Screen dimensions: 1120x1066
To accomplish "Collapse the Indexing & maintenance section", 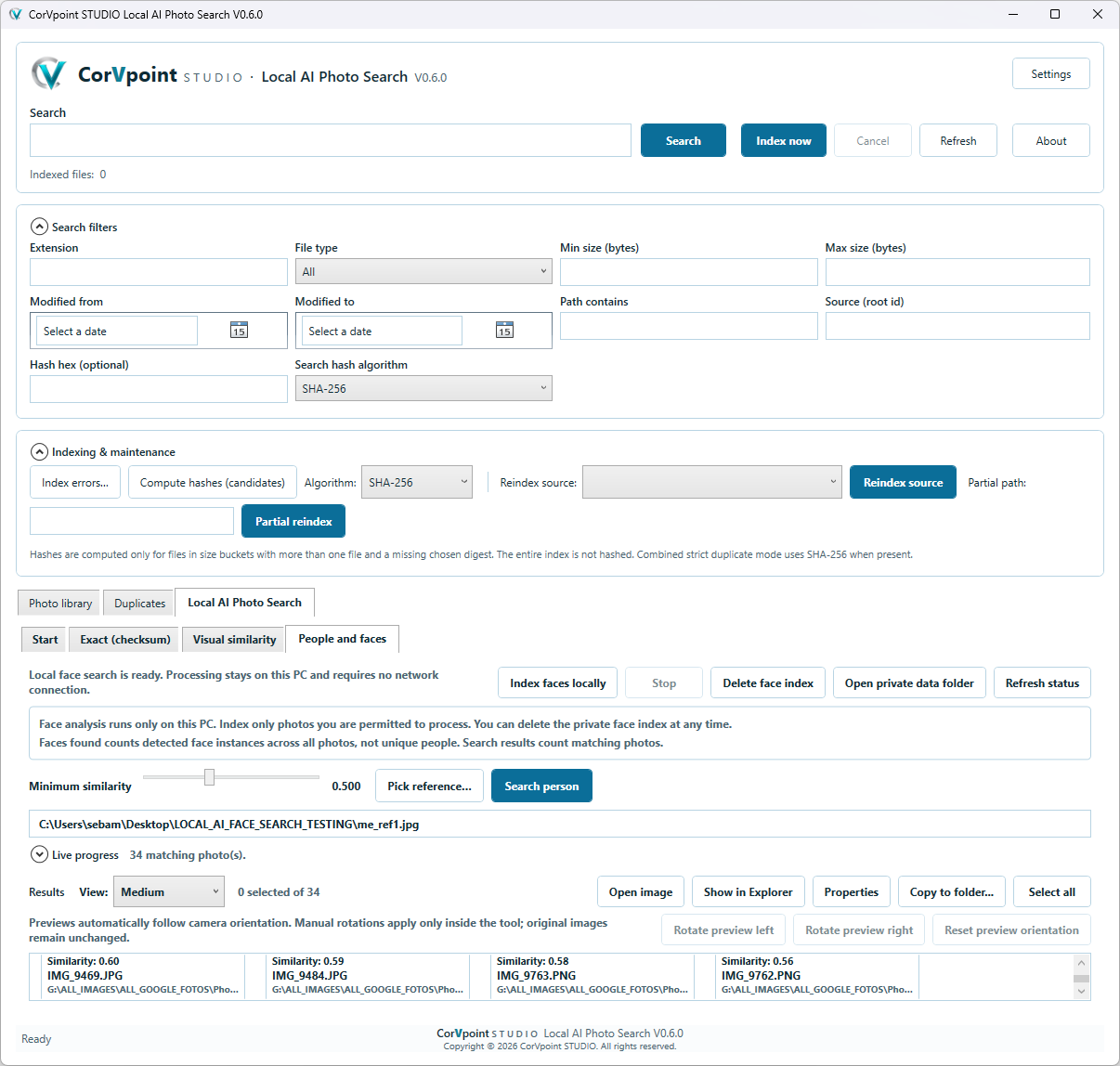I will [x=39, y=452].
